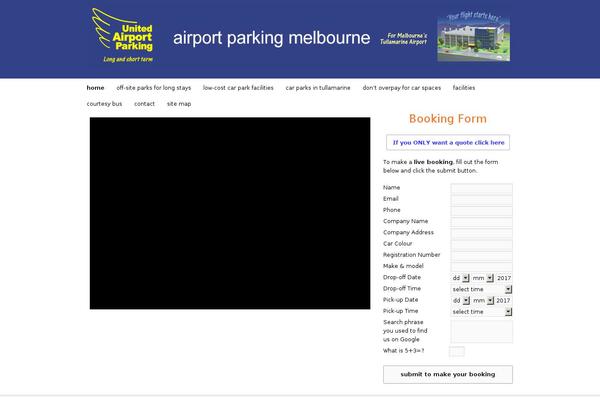
Task: Open the Drop-off Date day dropdown
Action: (460, 278)
